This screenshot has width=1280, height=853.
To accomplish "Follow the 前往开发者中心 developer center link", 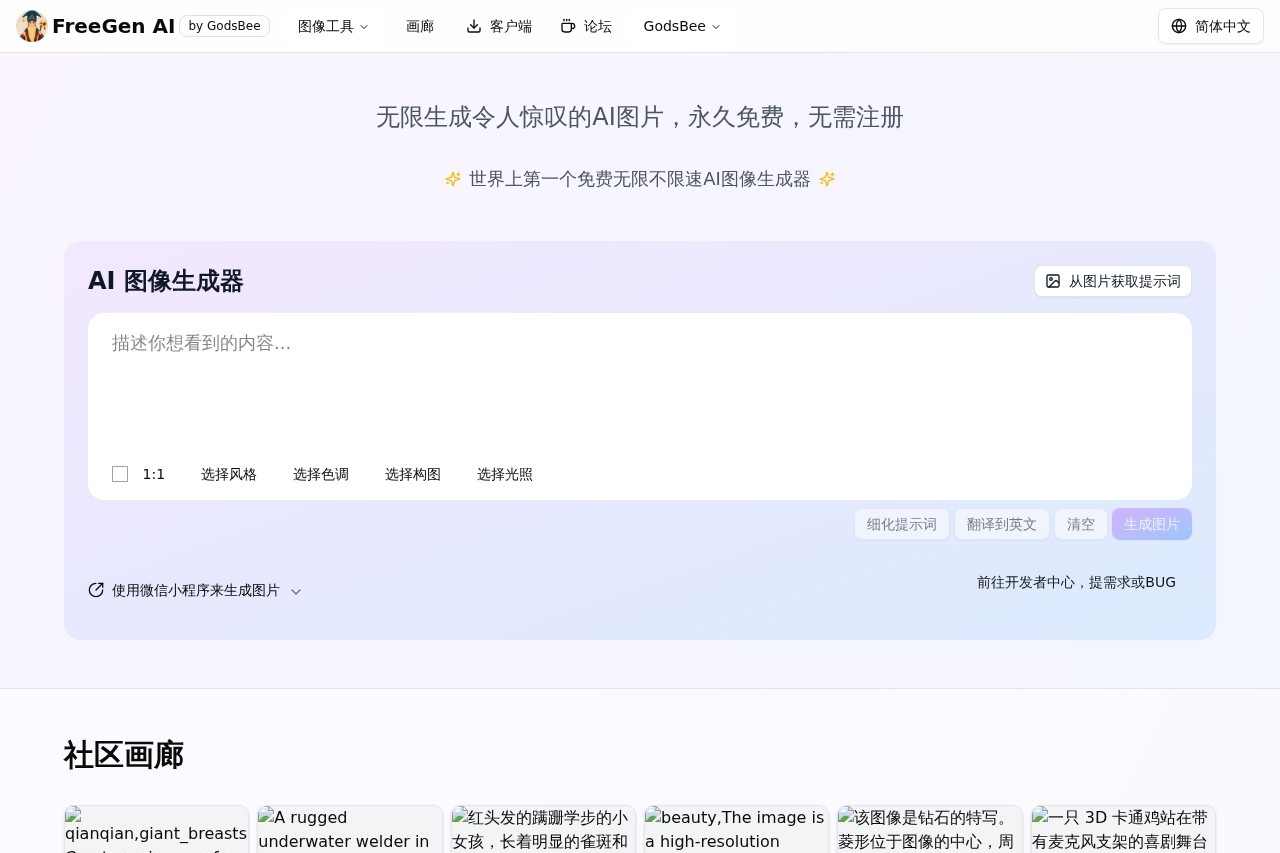I will tap(1076, 582).
